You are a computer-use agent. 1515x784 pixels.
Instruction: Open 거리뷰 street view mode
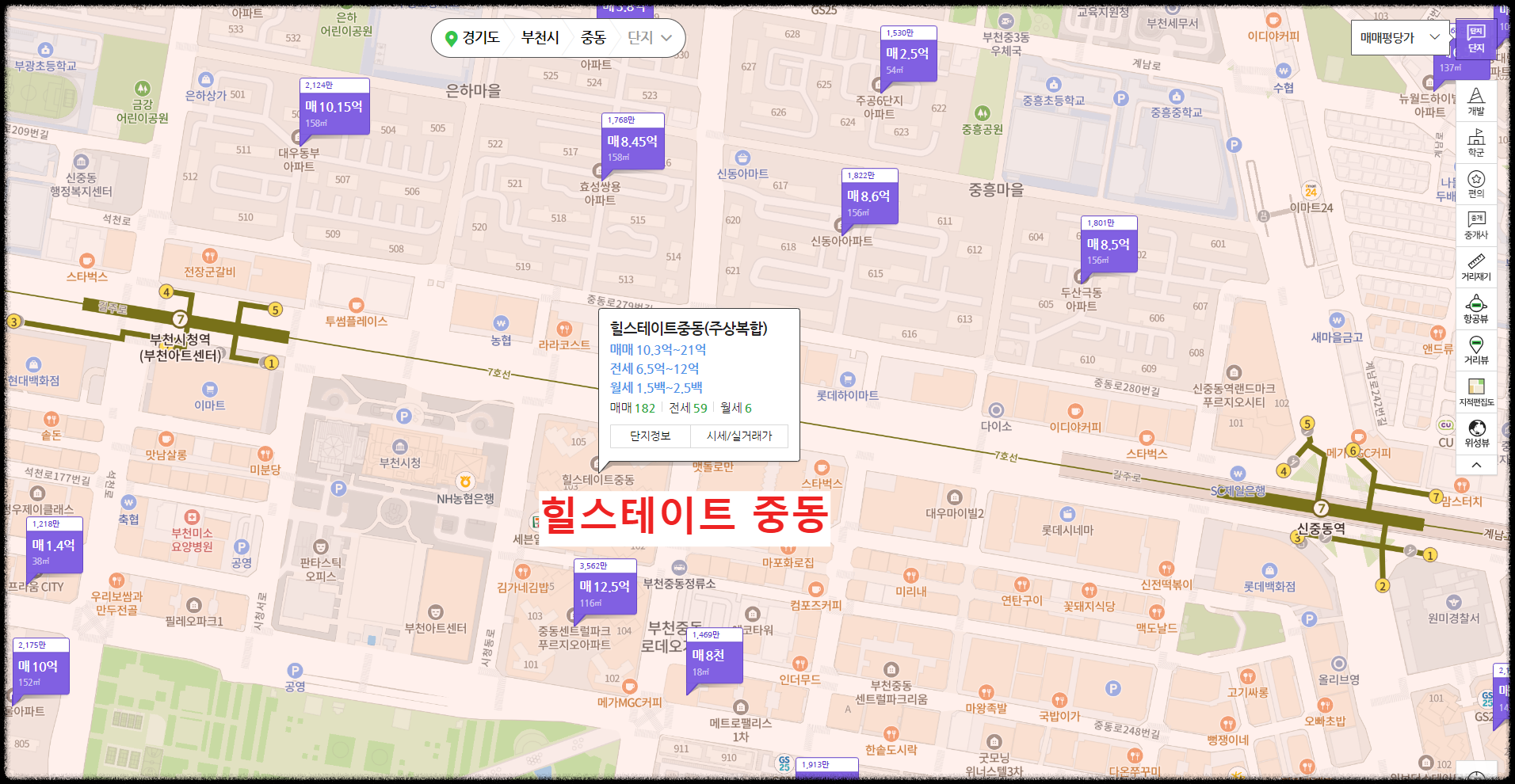tap(1476, 350)
